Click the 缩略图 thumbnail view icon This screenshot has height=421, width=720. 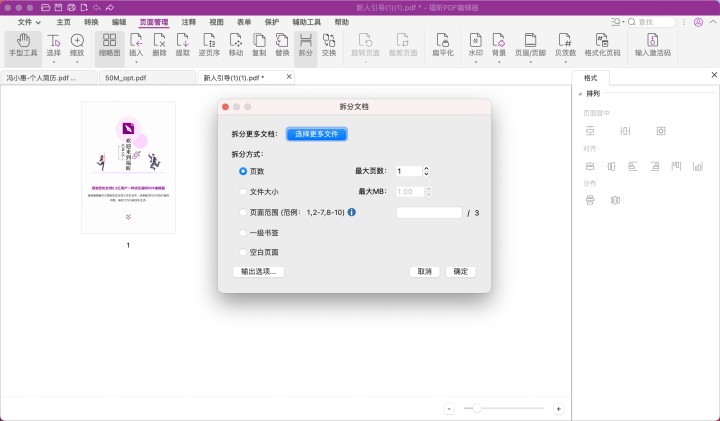pyautogui.click(x=109, y=44)
